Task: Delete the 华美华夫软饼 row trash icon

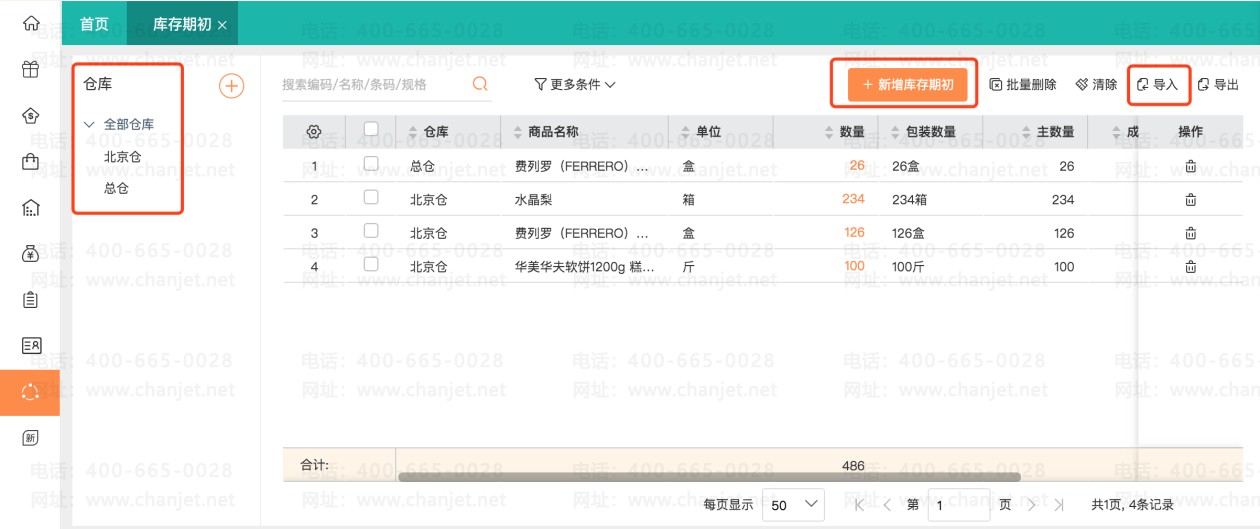Action: click(1190, 267)
